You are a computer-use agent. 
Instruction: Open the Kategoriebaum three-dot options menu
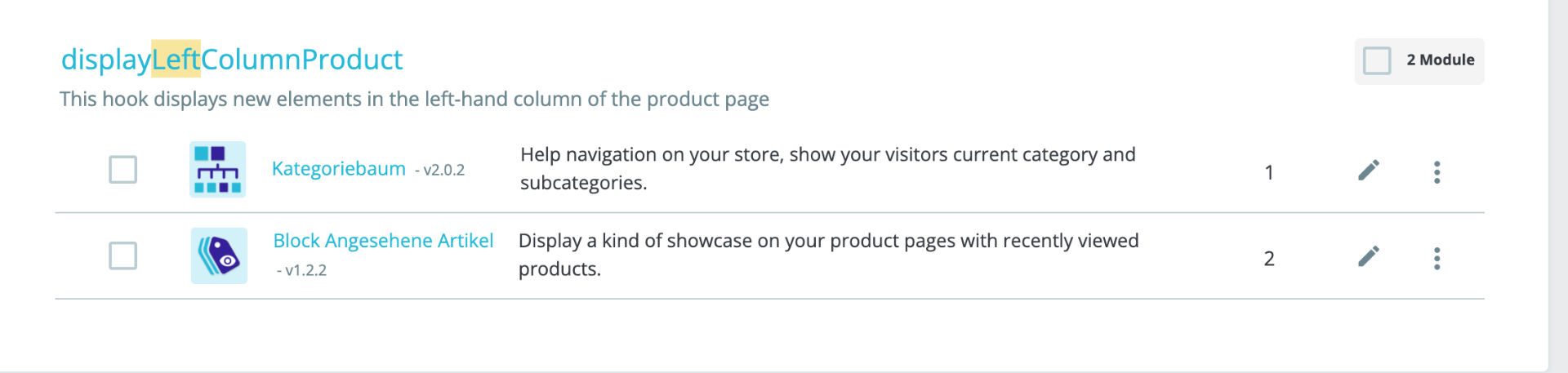pos(1437,172)
